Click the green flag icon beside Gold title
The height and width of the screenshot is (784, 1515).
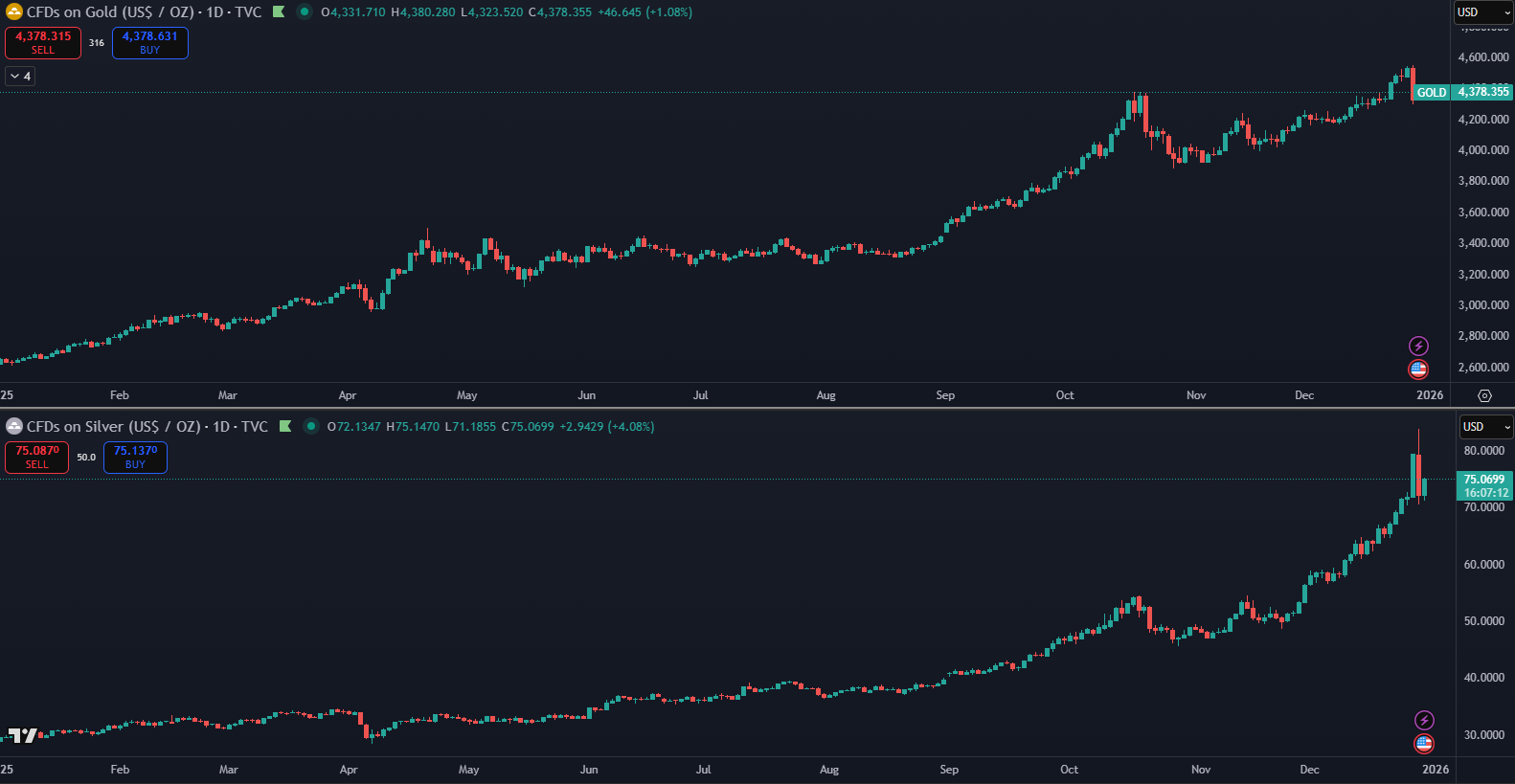[279, 12]
